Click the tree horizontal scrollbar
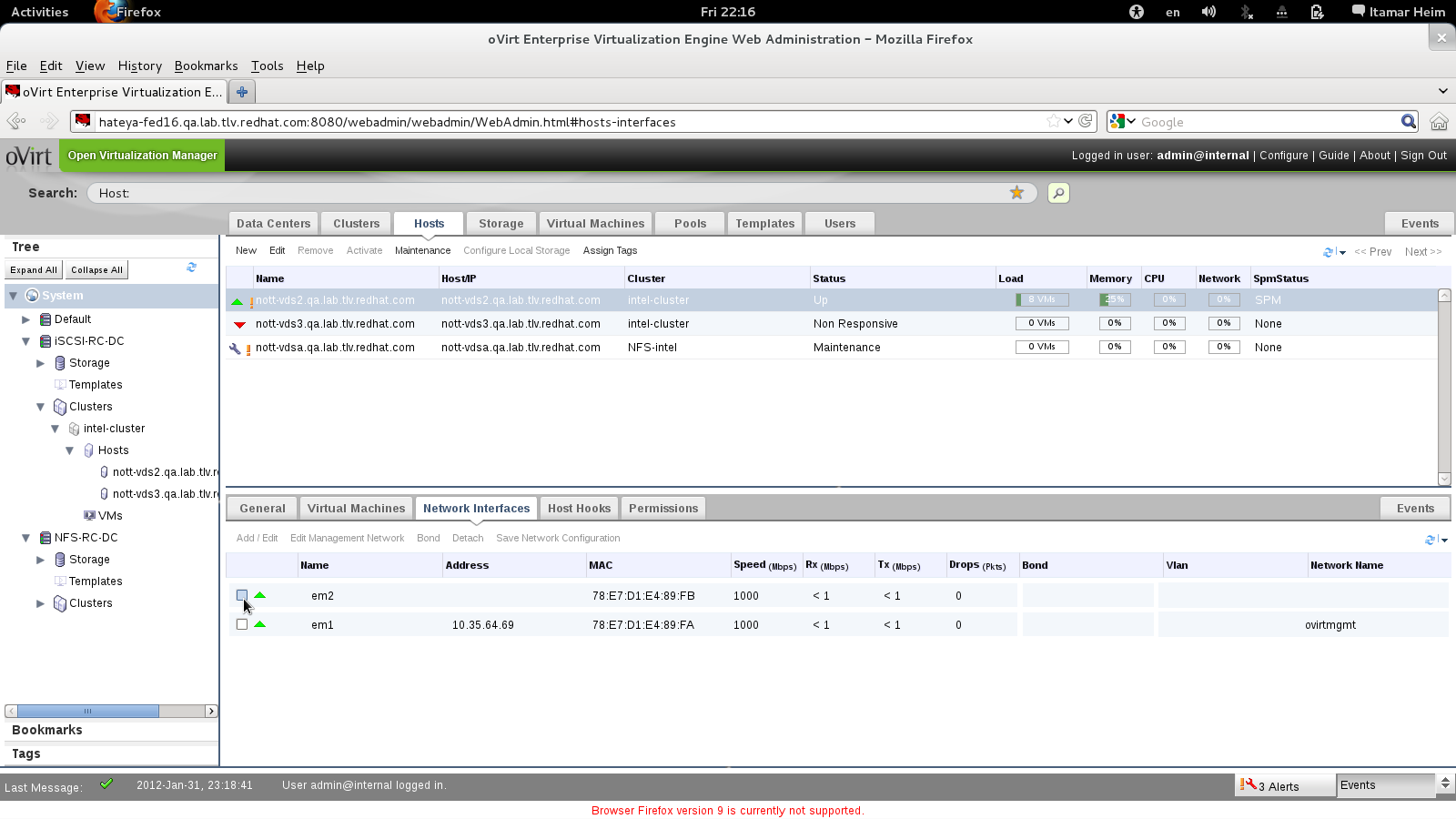The width and height of the screenshot is (1456, 819). [88, 711]
